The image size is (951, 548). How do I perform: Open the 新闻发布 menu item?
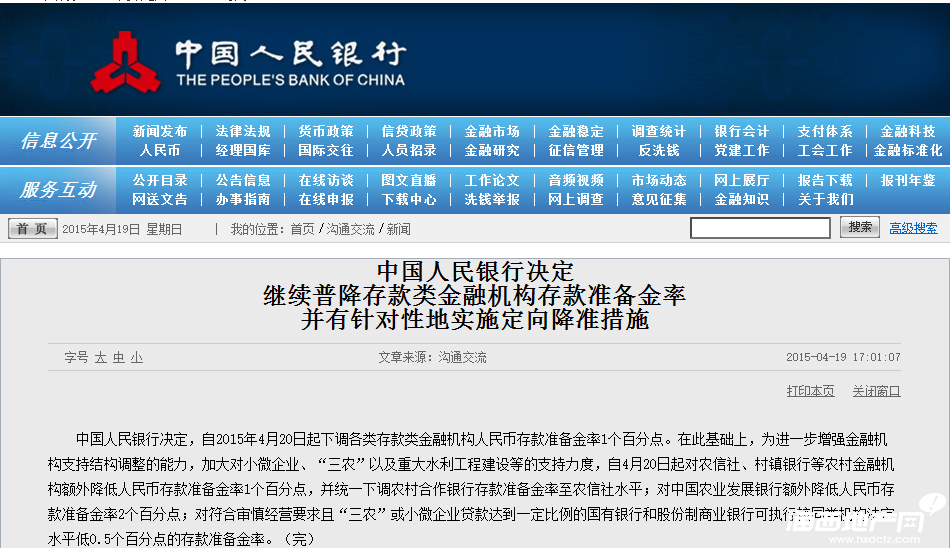click(160, 132)
